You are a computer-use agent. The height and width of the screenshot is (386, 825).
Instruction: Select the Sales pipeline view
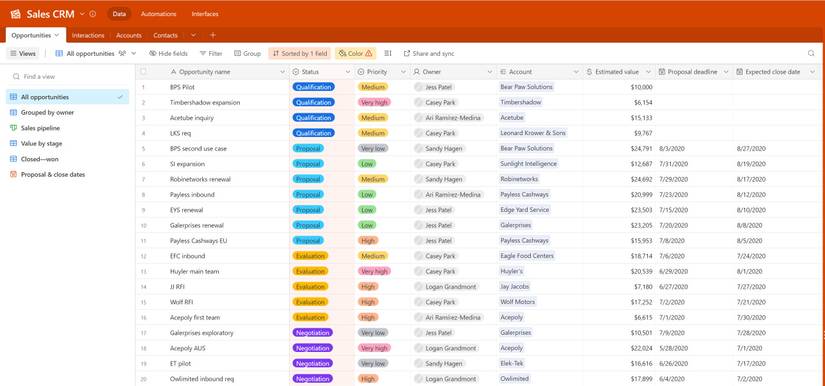point(67,128)
